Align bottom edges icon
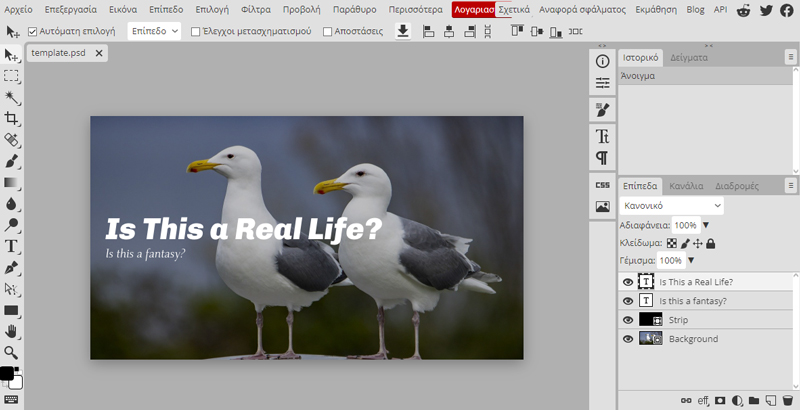This screenshot has height=410, width=800. tap(556, 31)
